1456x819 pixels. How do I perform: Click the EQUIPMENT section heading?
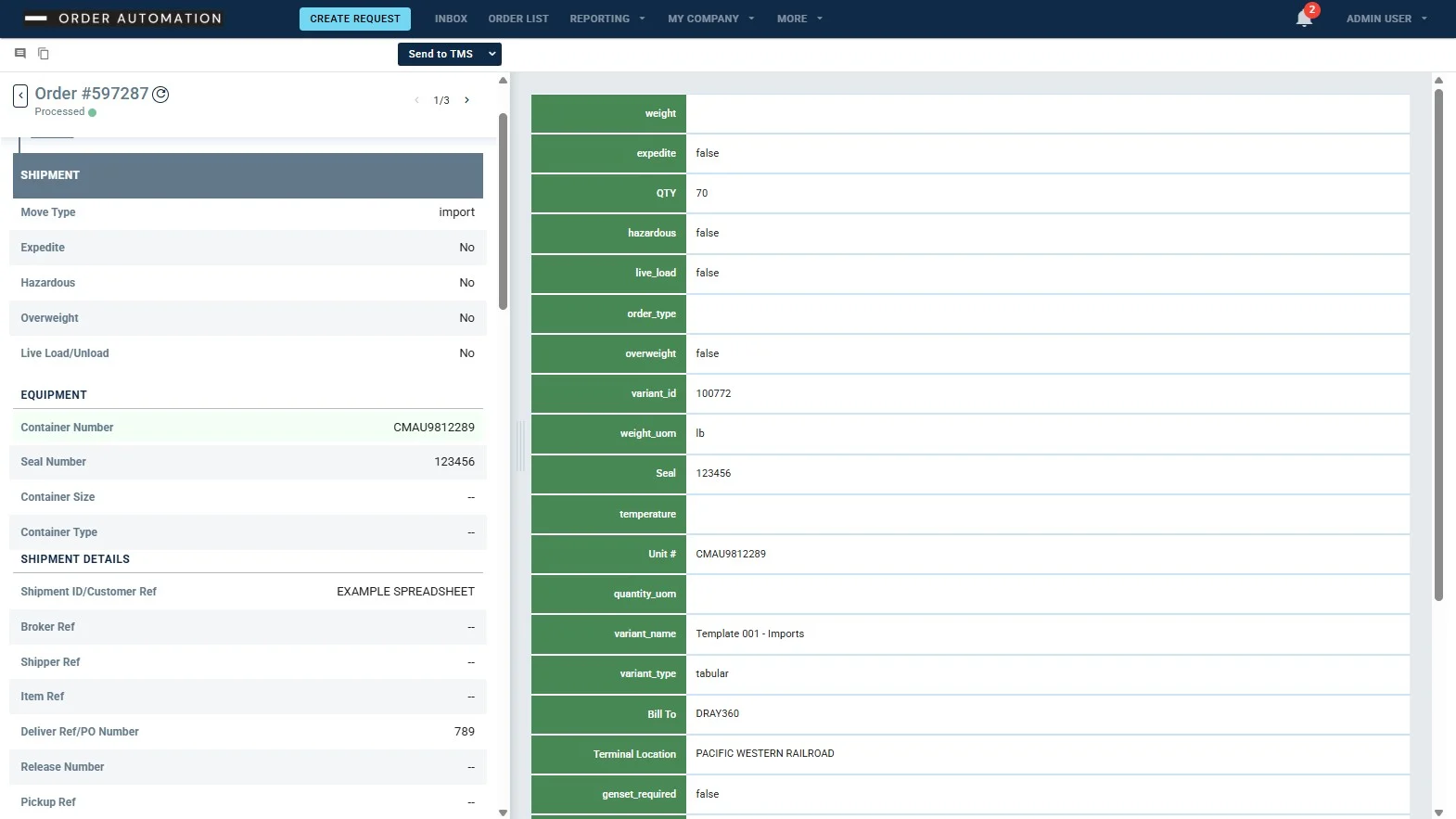54,395
